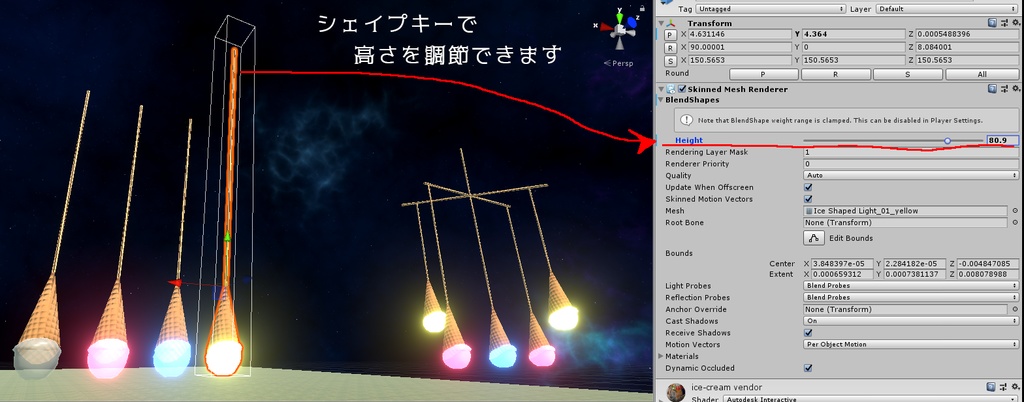Open object picker for Root Bone field

pos(1016,223)
